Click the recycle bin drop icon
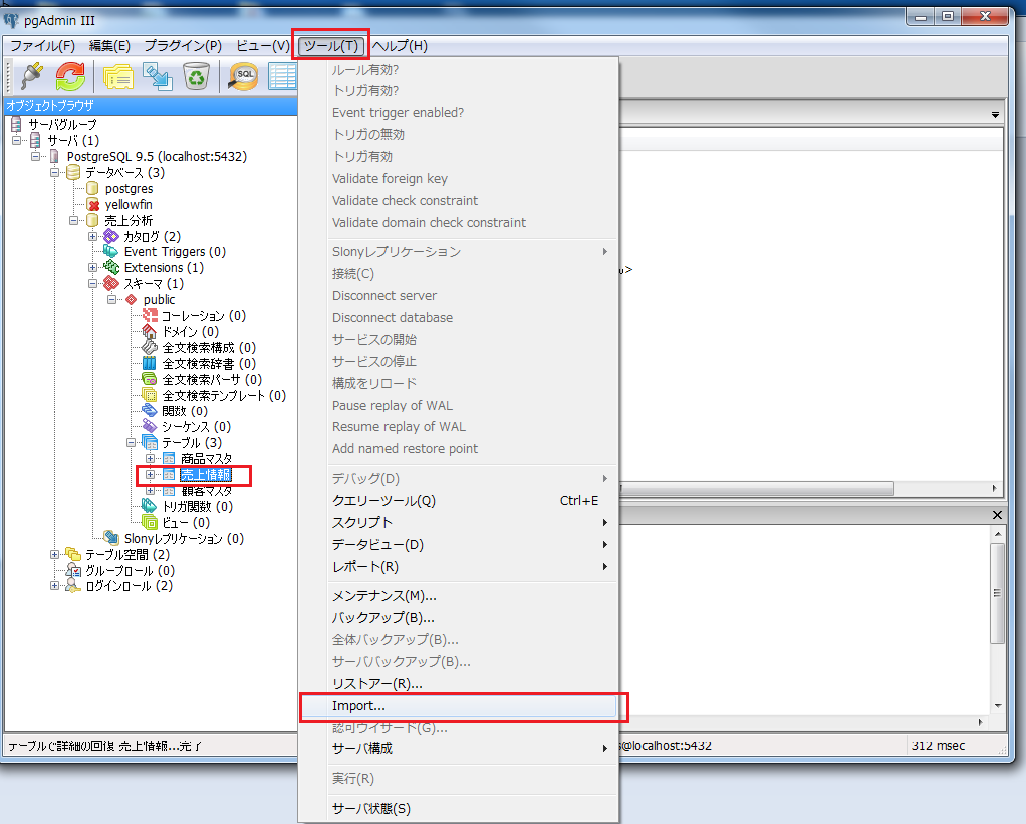Screen dimensions: 1026x824 point(196,77)
